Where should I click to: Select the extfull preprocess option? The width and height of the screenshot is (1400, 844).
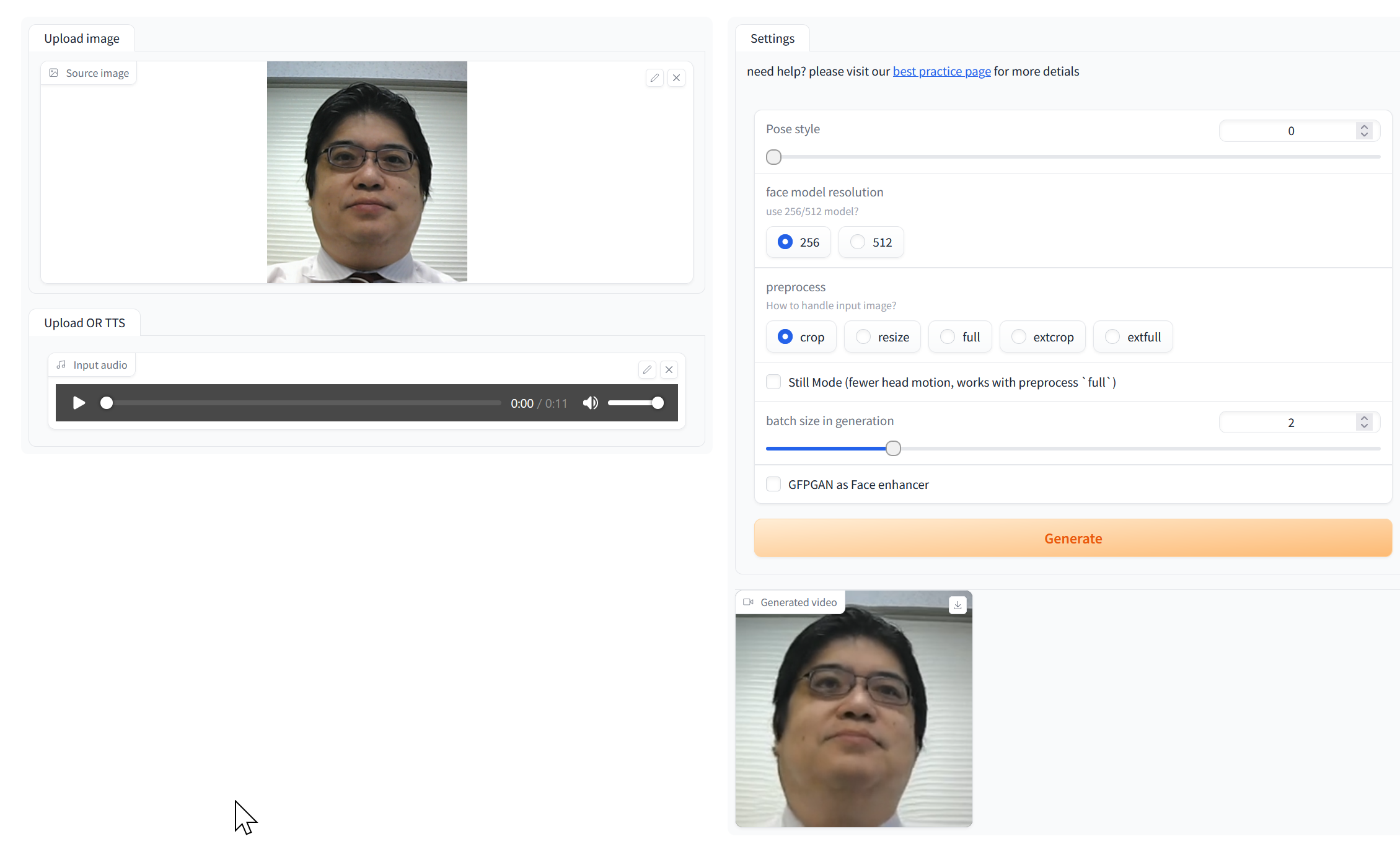click(1113, 337)
